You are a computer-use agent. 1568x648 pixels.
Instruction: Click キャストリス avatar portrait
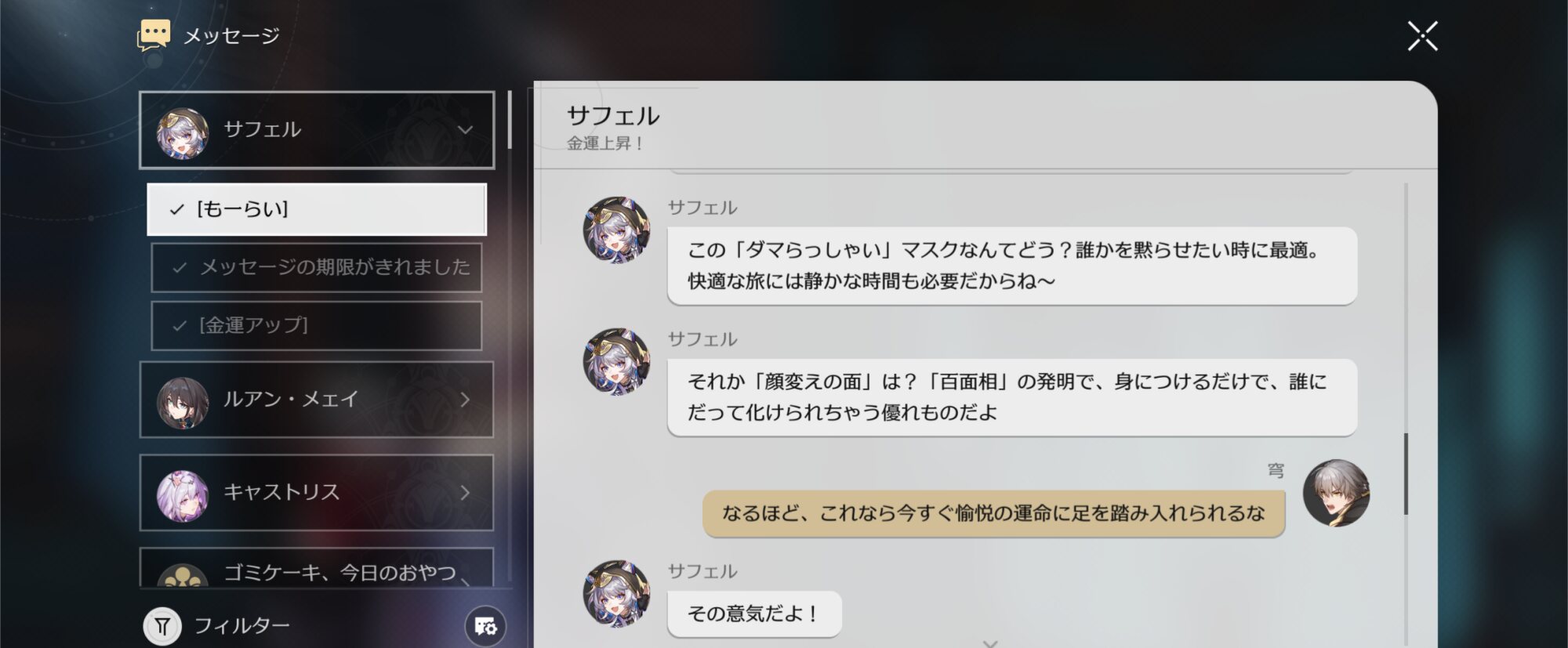183,495
